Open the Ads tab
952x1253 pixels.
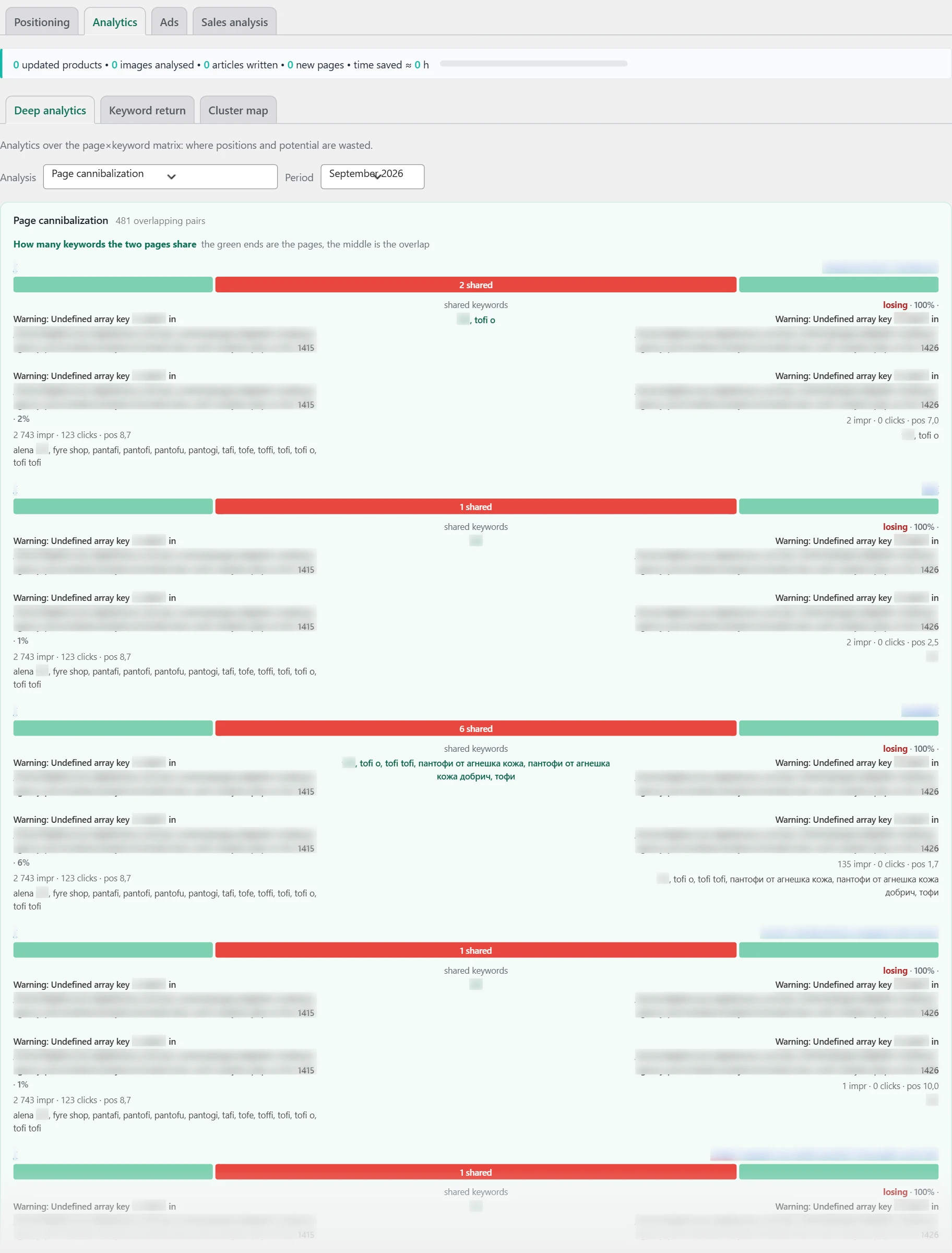coord(169,21)
